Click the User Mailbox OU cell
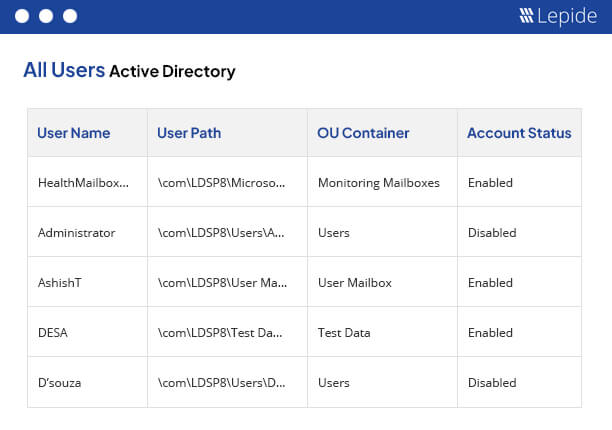Screen dimensions: 612x430 382,282
